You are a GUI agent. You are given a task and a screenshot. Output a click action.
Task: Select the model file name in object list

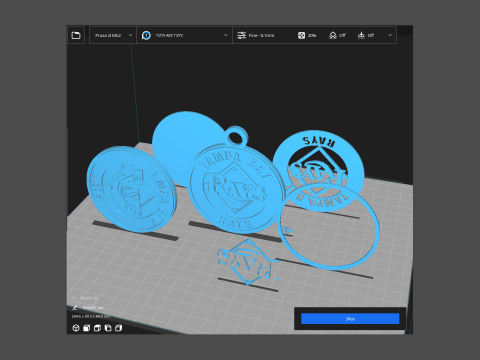[93, 308]
